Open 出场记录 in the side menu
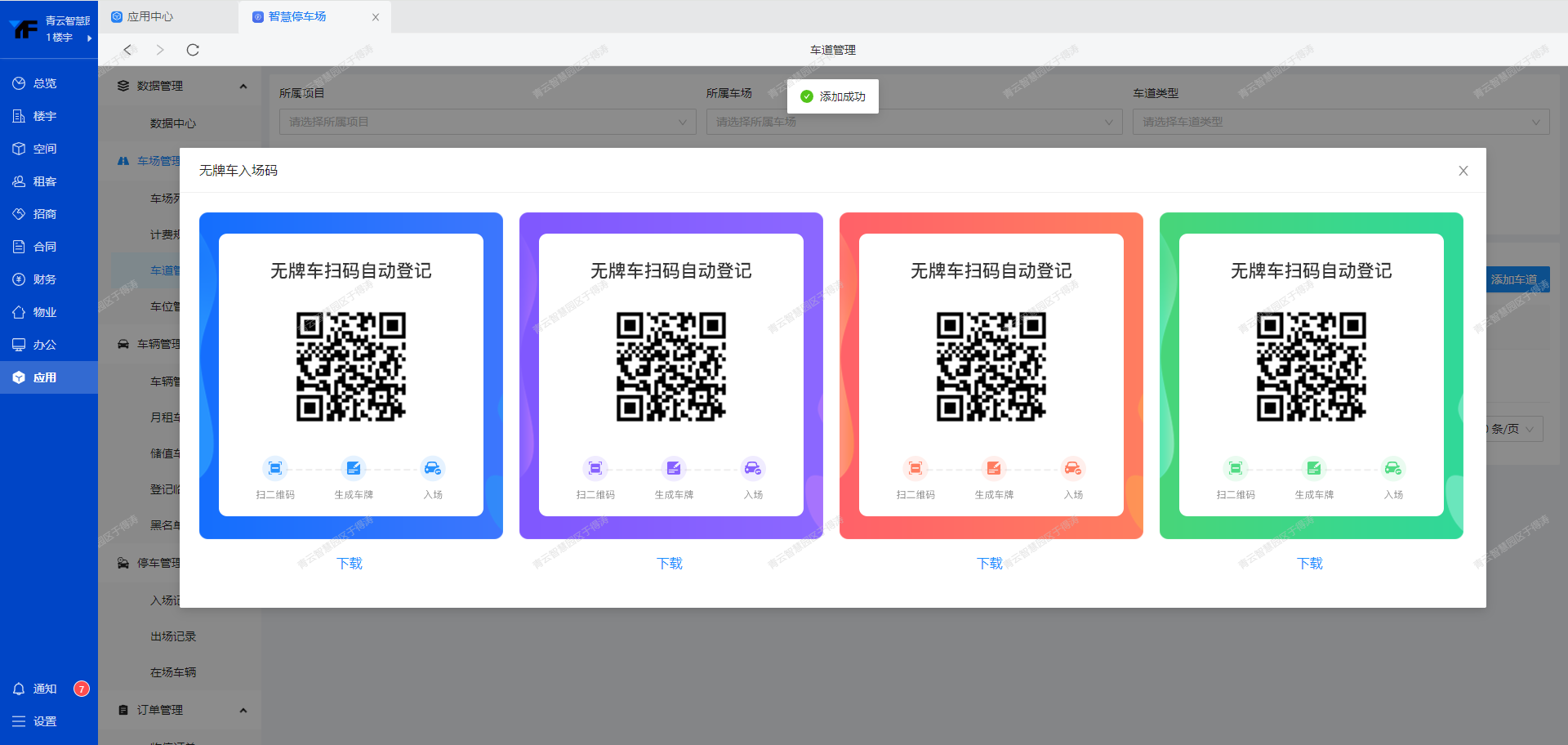Image resolution: width=1568 pixels, height=745 pixels. click(x=173, y=636)
